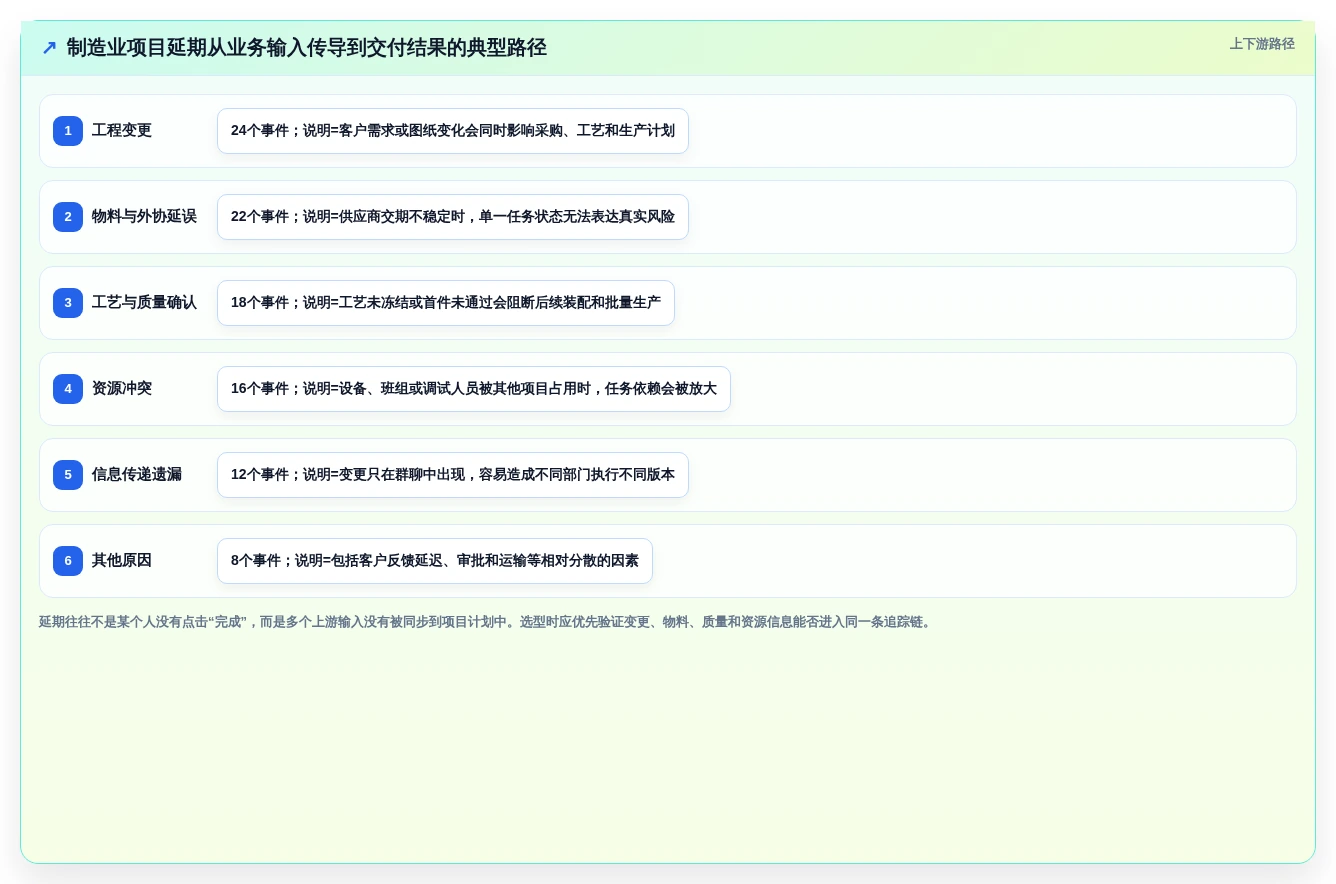Click number badge 2 for 物料与外协延误
The height and width of the screenshot is (884, 1336).
click(x=68, y=217)
